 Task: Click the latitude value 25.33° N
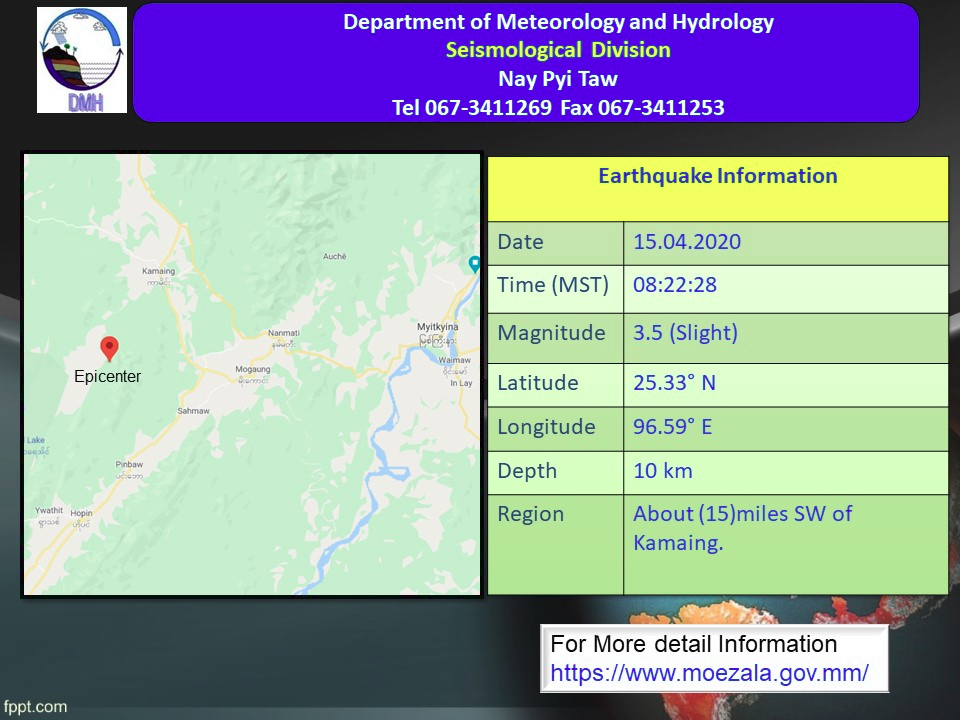click(x=674, y=383)
